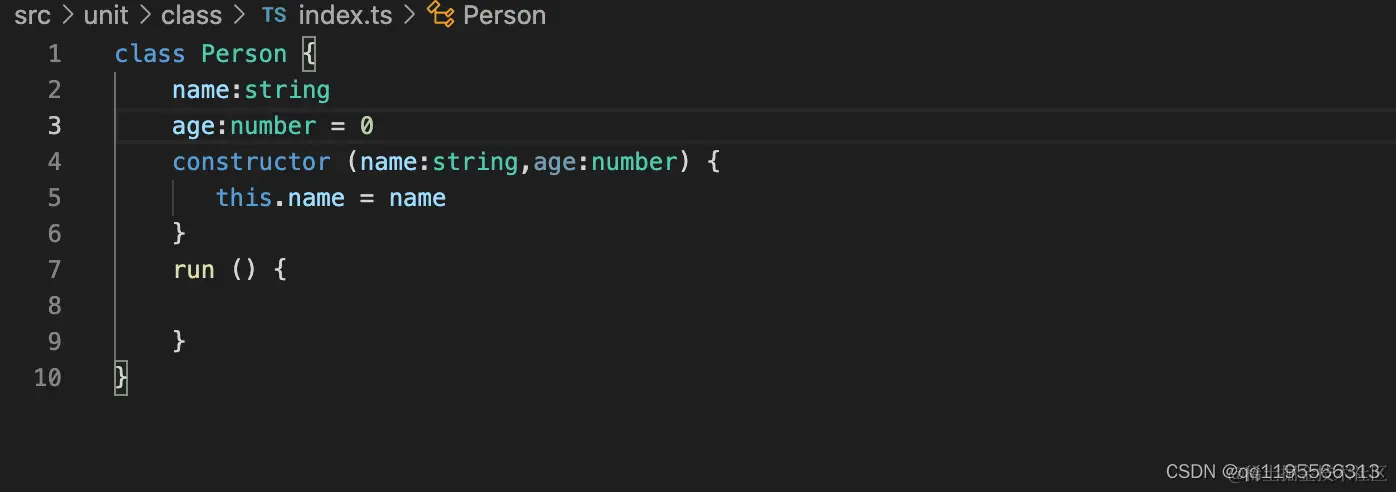Click the TS file icon in breadcrumb

tap(273, 16)
